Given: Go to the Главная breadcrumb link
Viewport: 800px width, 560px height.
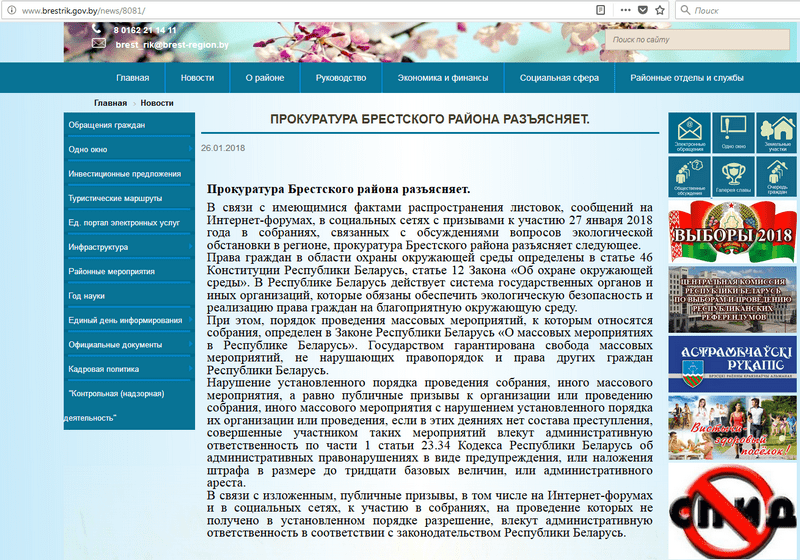Looking at the screenshot, I should click(x=110, y=103).
